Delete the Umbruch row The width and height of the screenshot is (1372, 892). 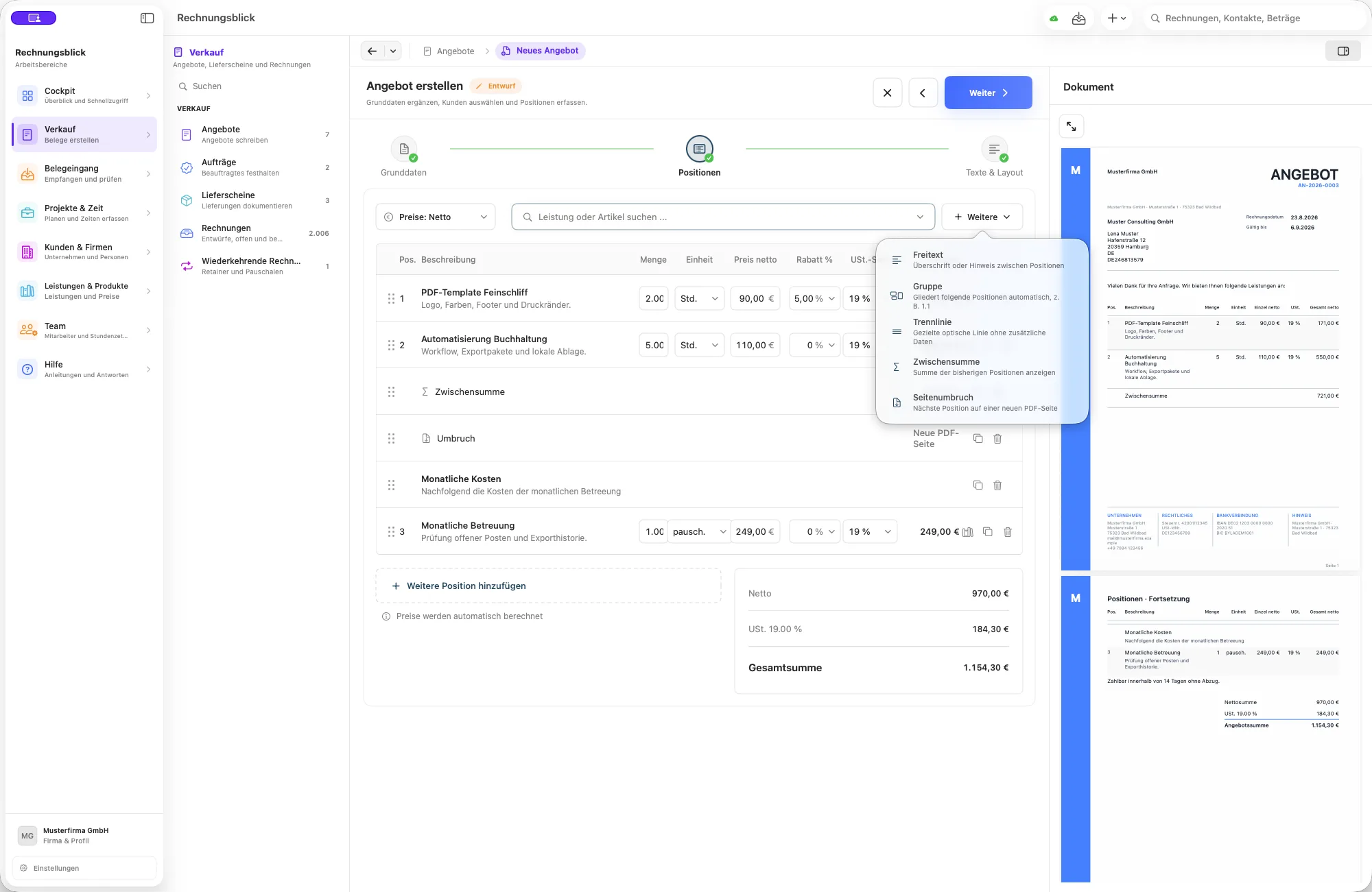click(x=997, y=438)
